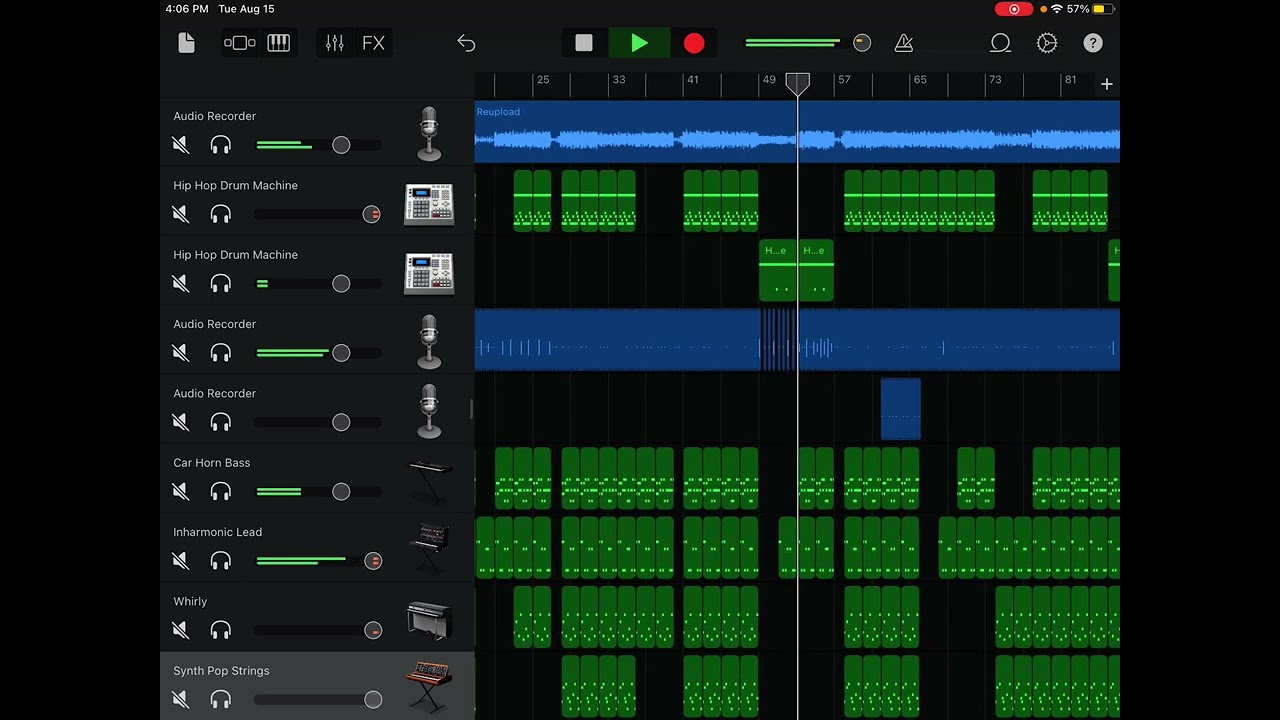Select drum machine icon on the H...e regions track
Image resolution: width=1280 pixels, height=720 pixels.
coord(429,273)
